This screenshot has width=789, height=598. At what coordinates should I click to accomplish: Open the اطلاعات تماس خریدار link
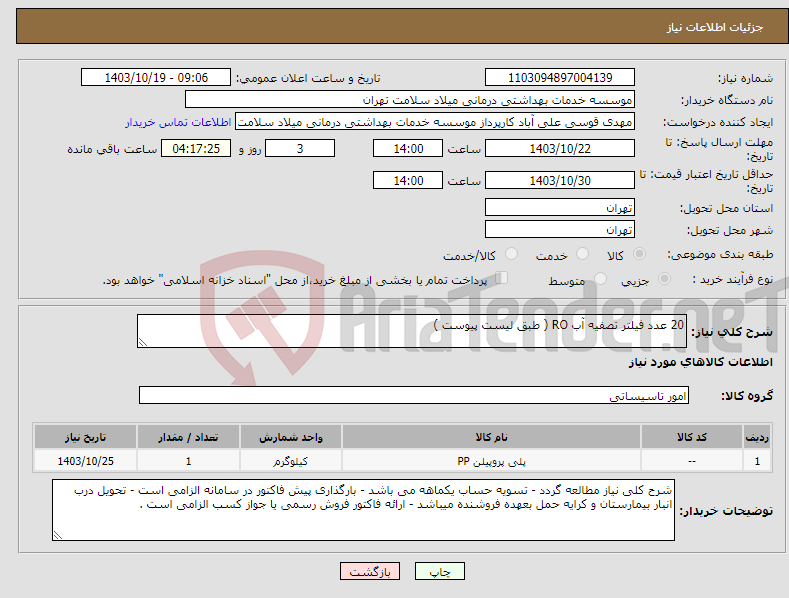pyautogui.click(x=178, y=122)
